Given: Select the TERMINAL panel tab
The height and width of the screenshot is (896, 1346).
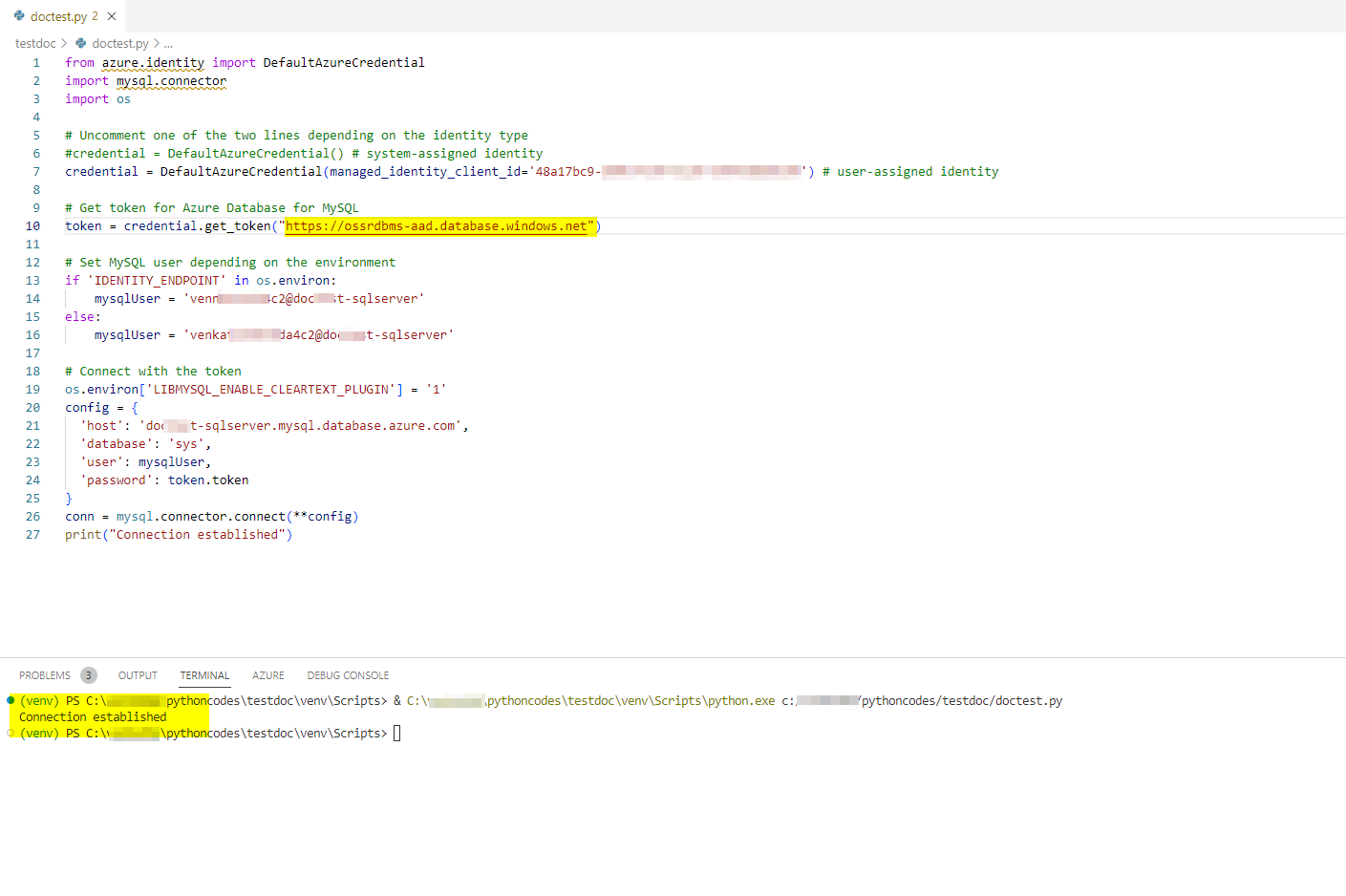Looking at the screenshot, I should (x=203, y=674).
